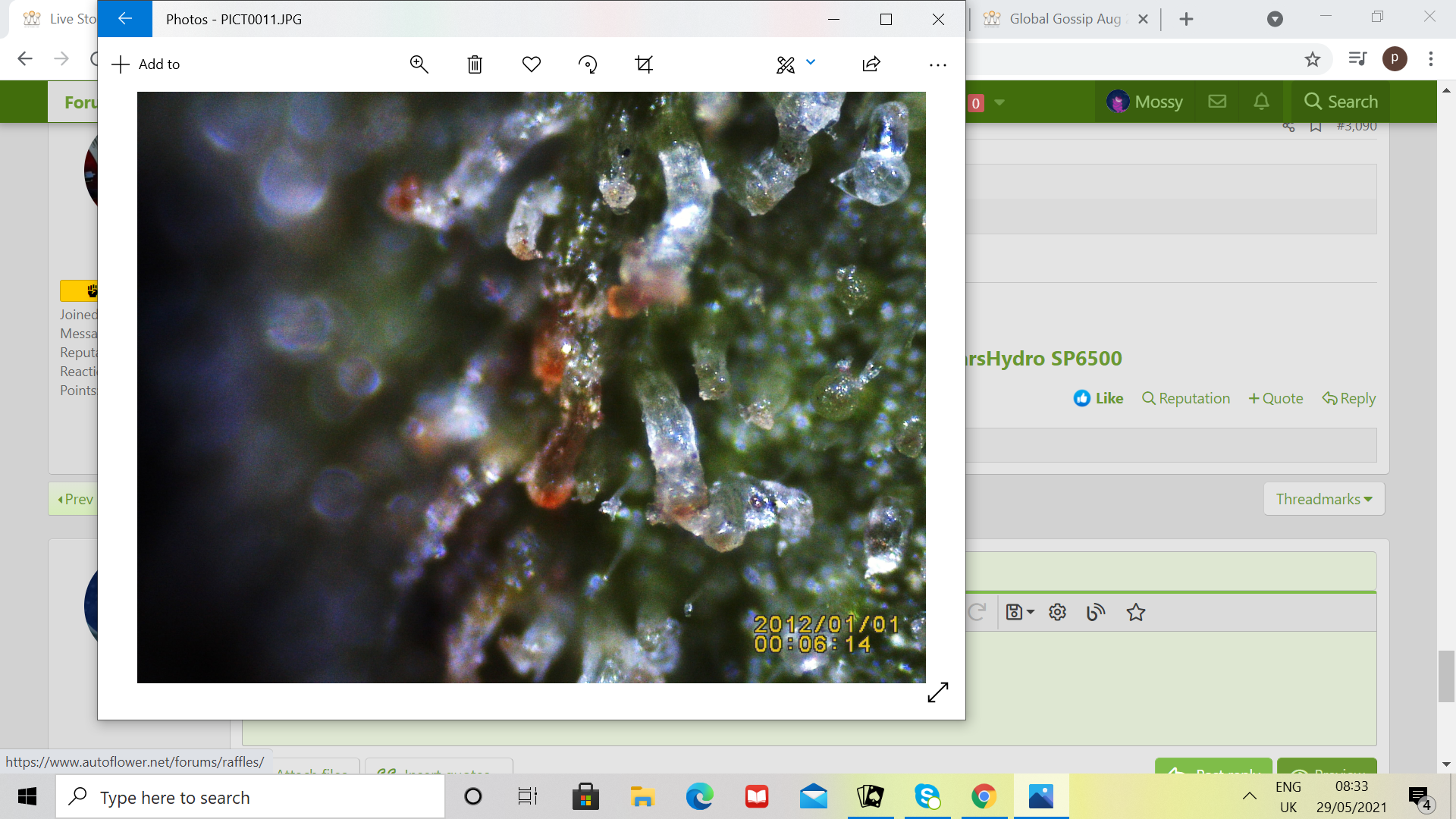Bookmark this page with star icon

(1313, 59)
